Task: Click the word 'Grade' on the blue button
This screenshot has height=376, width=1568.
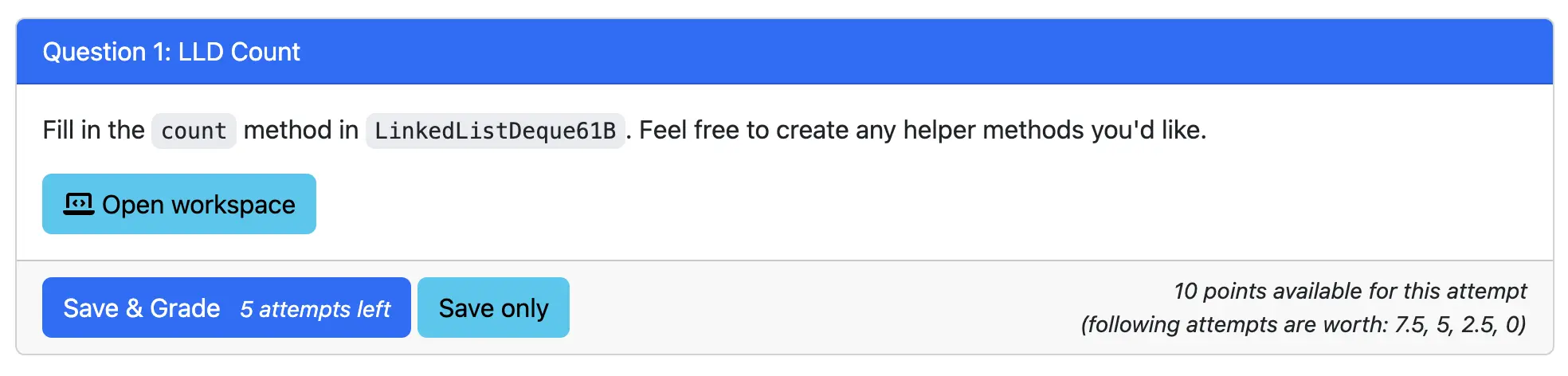Action: 185,308
